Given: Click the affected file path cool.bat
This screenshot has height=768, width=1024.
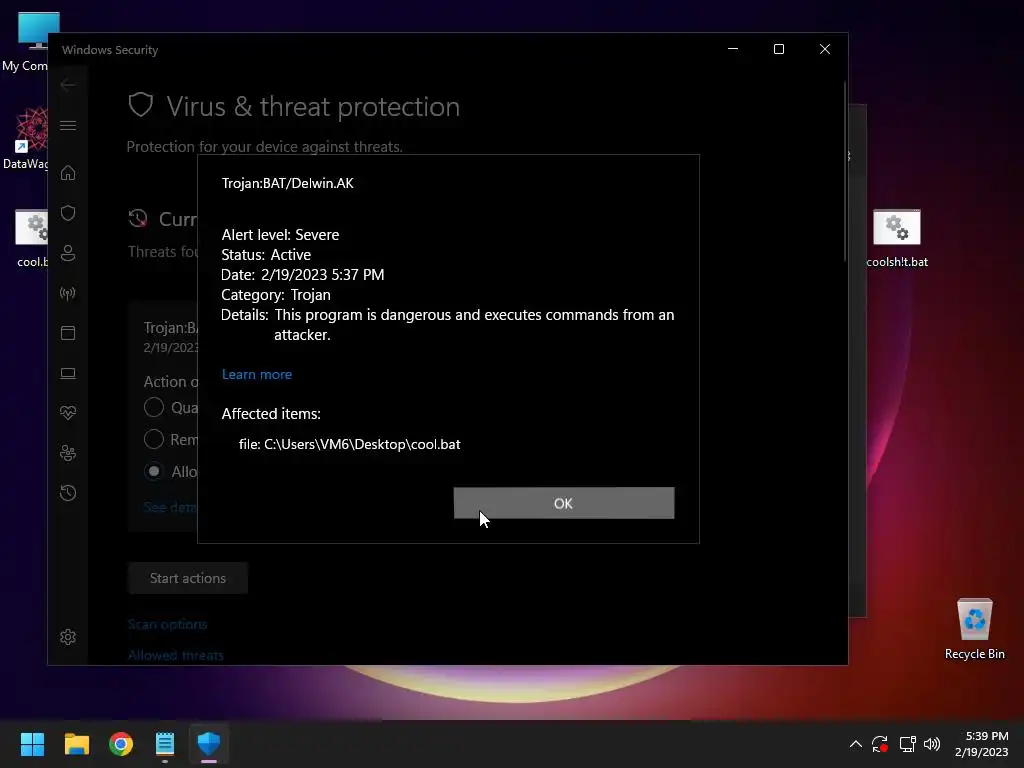Looking at the screenshot, I should (349, 444).
